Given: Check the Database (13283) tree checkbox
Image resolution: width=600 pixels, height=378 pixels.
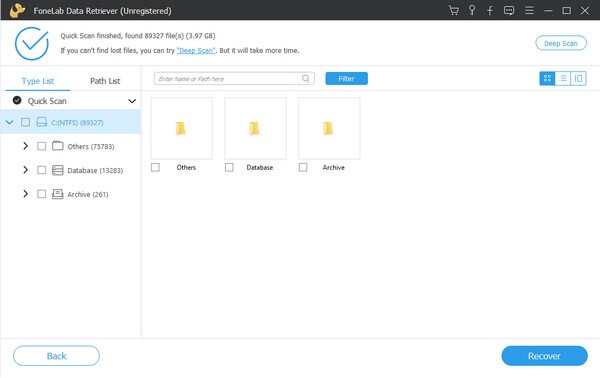Looking at the screenshot, I should (41, 170).
